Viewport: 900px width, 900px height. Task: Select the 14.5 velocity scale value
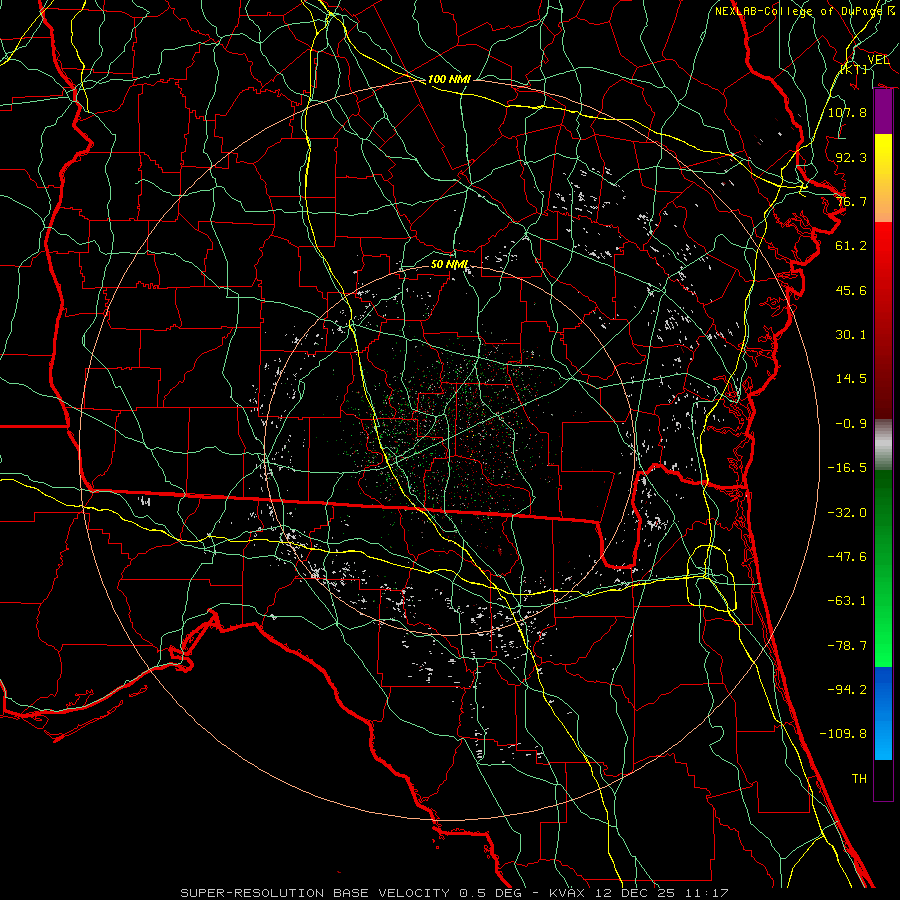pyautogui.click(x=851, y=379)
